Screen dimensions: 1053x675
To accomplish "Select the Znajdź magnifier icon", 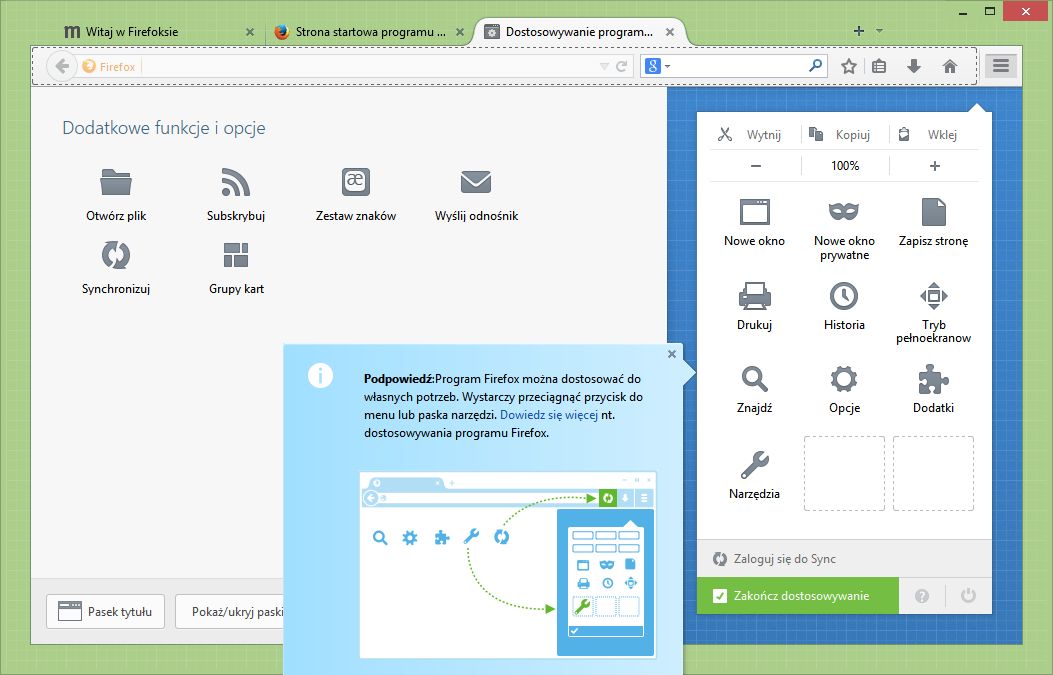I will 754,379.
